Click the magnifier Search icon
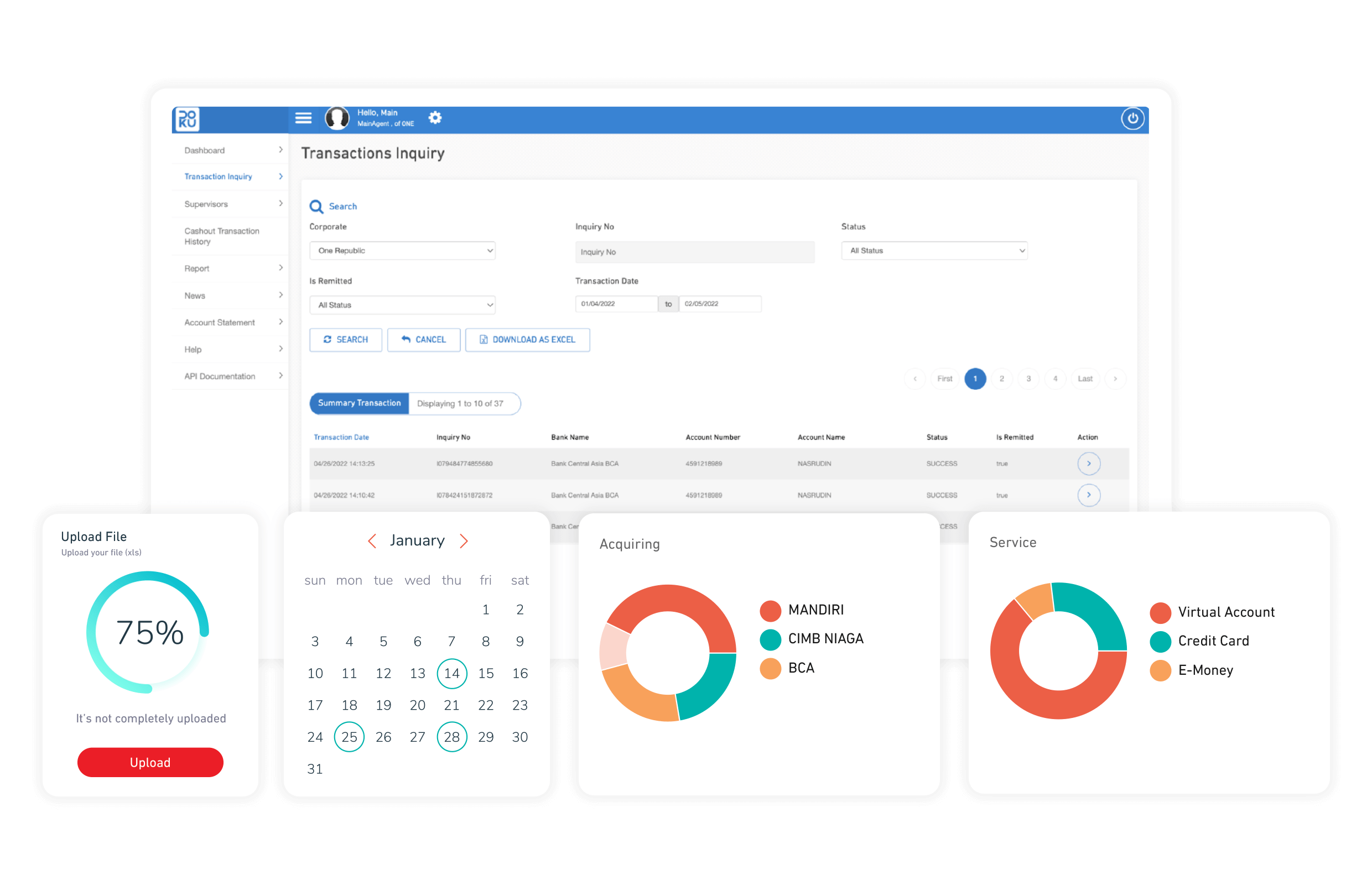The image size is (1372, 885). (x=316, y=206)
